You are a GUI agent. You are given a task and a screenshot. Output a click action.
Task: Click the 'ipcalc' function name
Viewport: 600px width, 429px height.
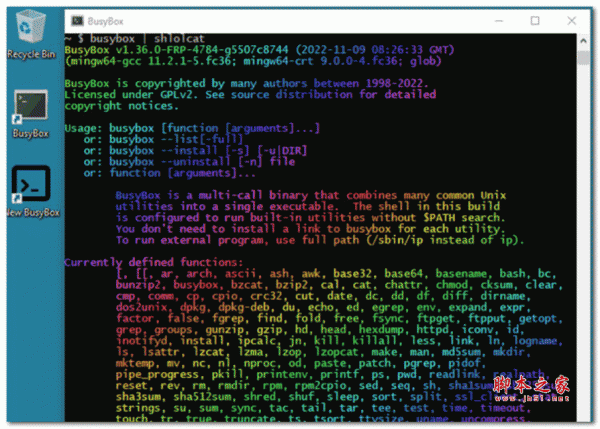[x=256, y=341]
